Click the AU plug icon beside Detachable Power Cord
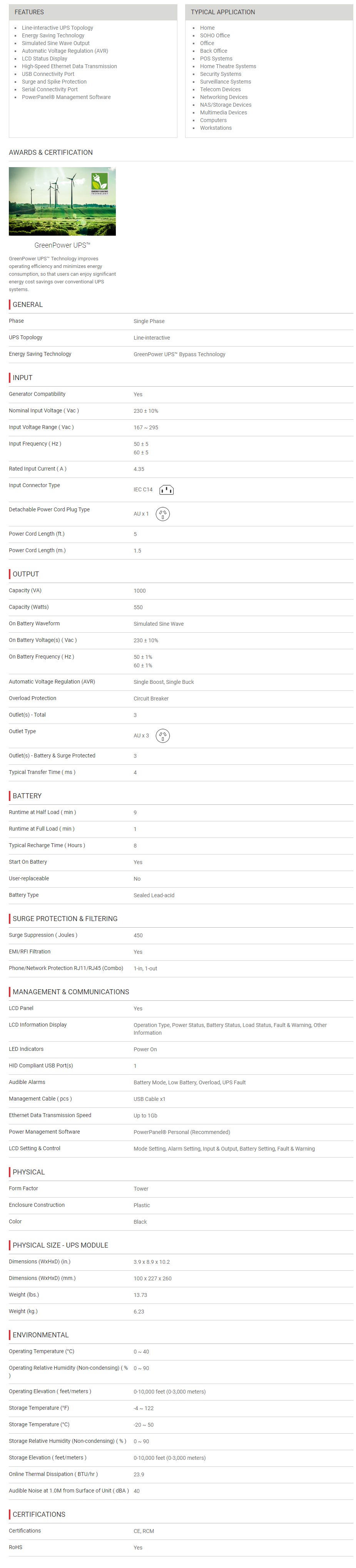This screenshot has width=356, height=1568. tap(162, 514)
